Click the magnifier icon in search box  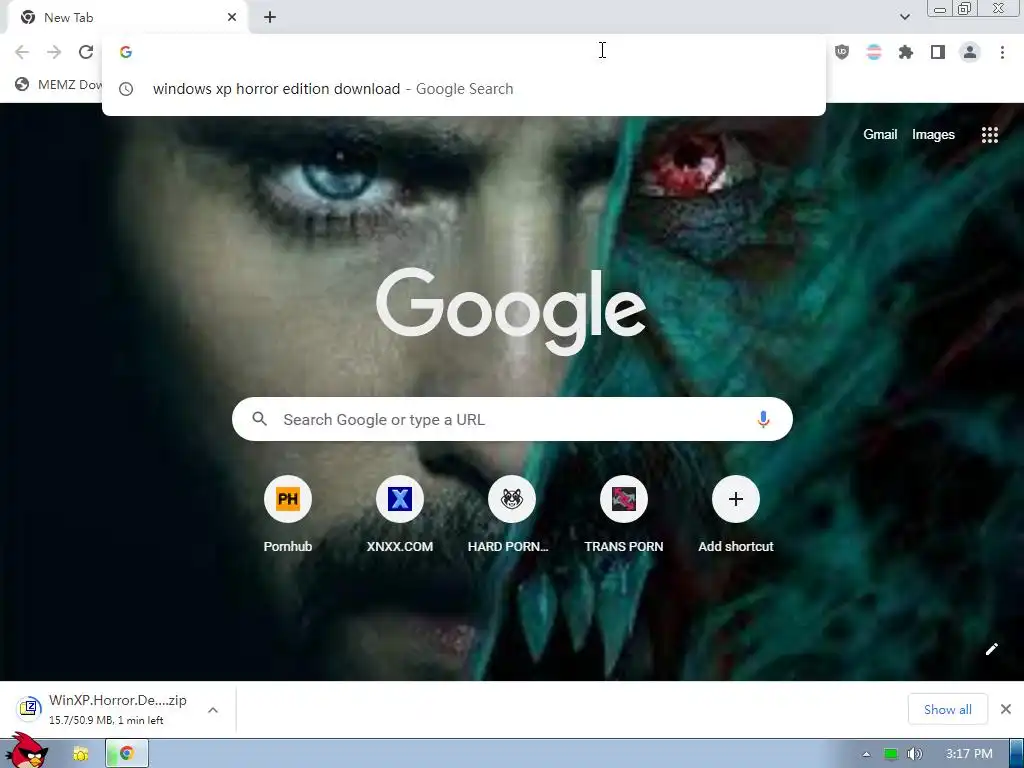[259, 419]
